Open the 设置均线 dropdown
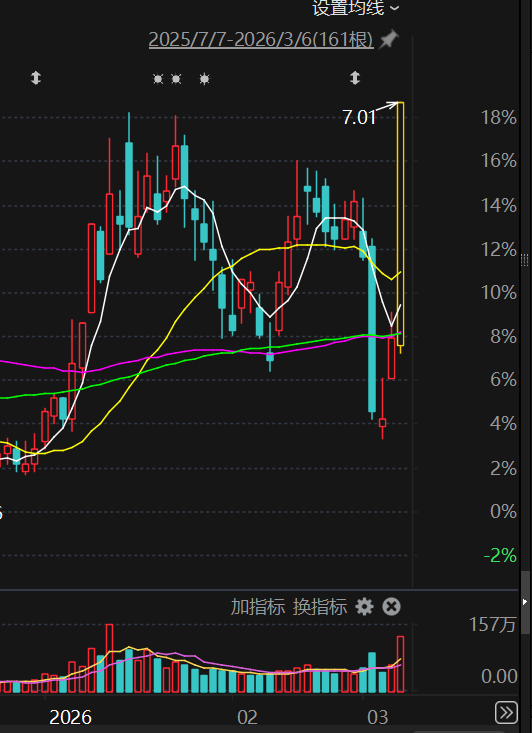The width and height of the screenshot is (532, 733). [x=356, y=8]
